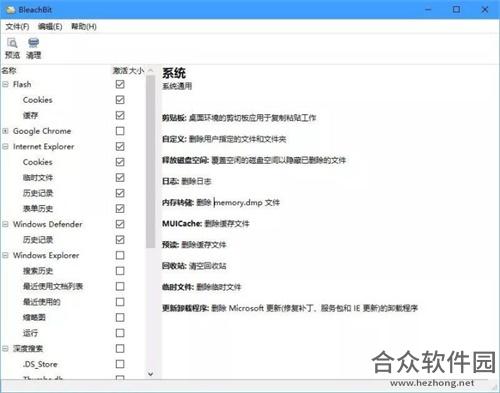500x393 pixels.
Task: Toggle the Windows Defender checkbox
Action: click(x=120, y=224)
